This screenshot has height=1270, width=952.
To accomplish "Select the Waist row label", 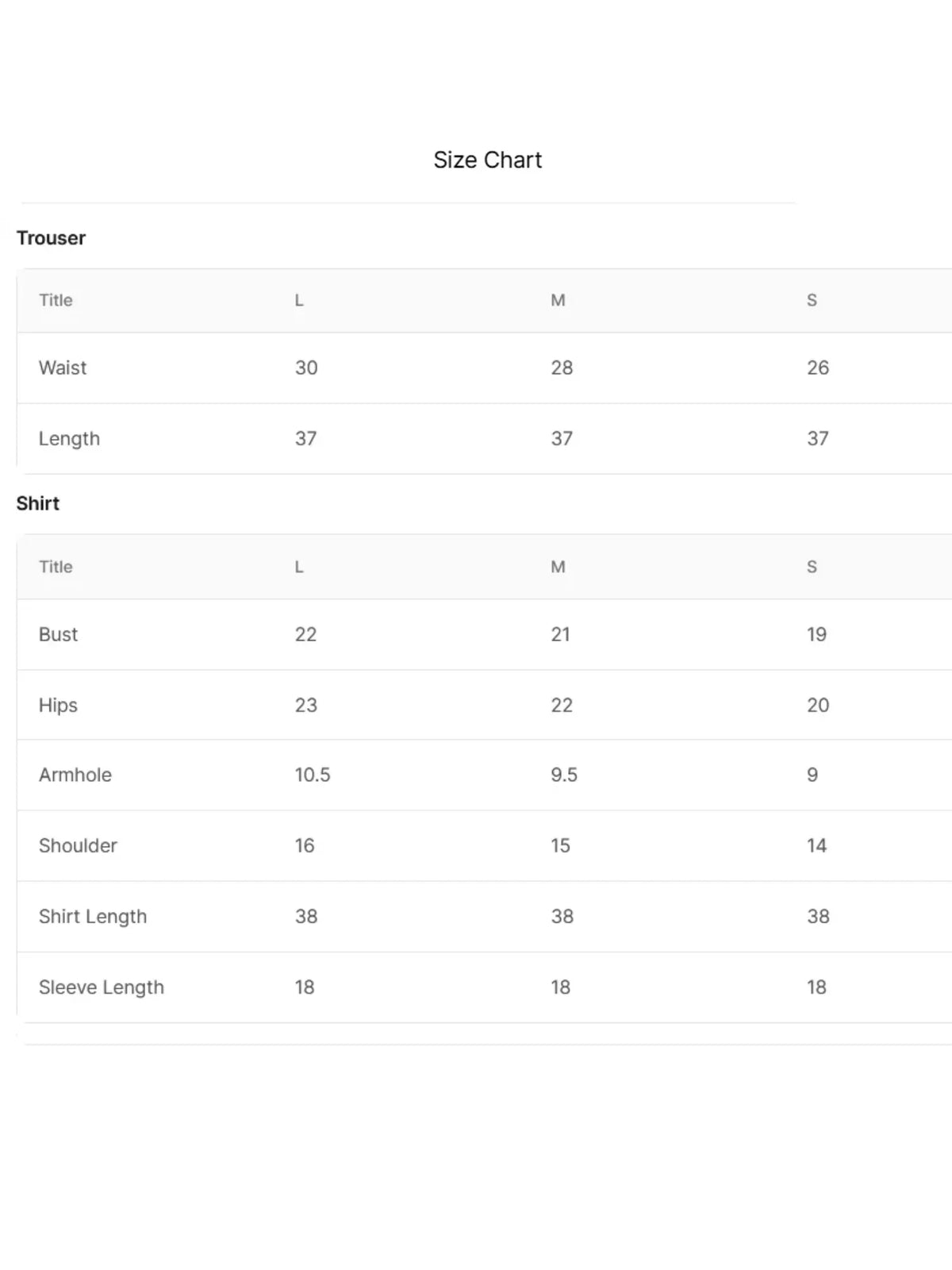I will coord(63,368).
